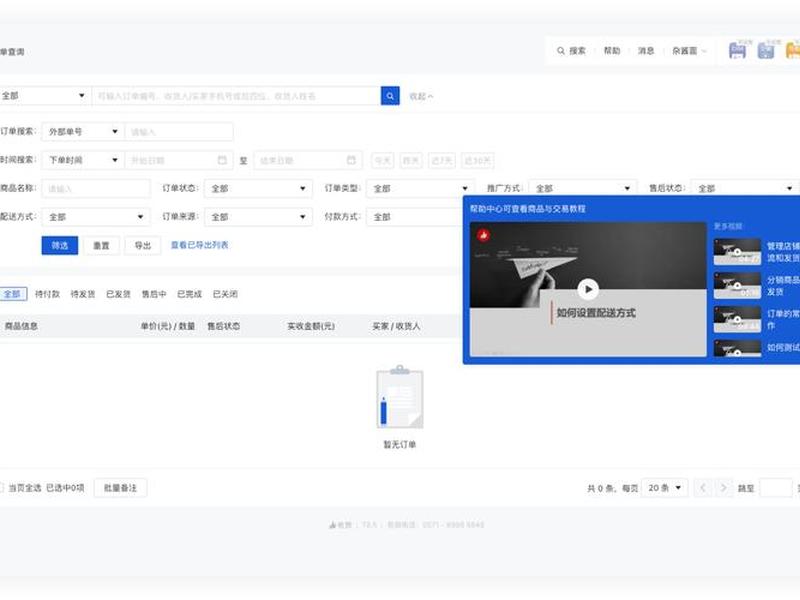
Task: Select the 全部 orders tab
Action: coord(12,294)
